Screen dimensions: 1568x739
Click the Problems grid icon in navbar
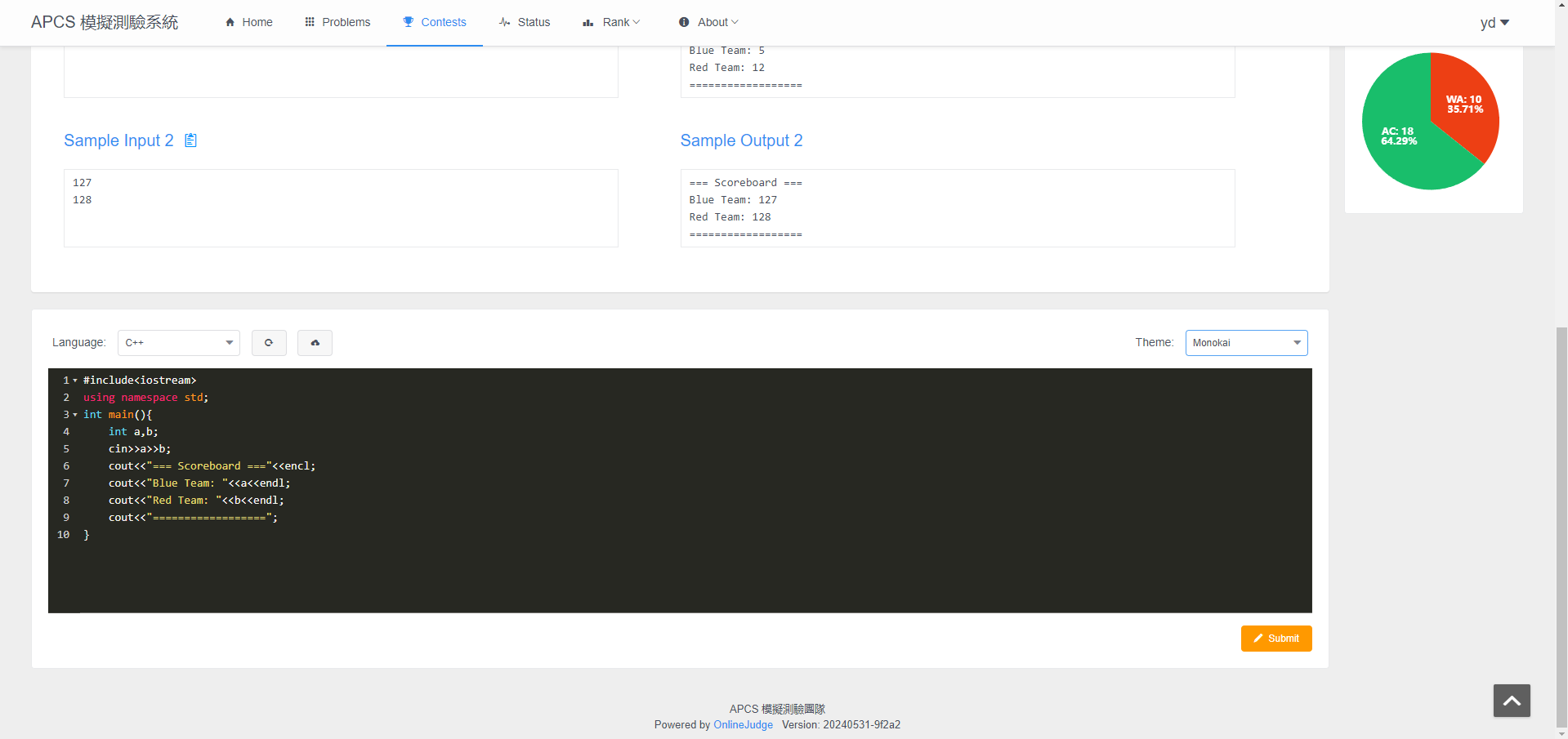pos(310,22)
